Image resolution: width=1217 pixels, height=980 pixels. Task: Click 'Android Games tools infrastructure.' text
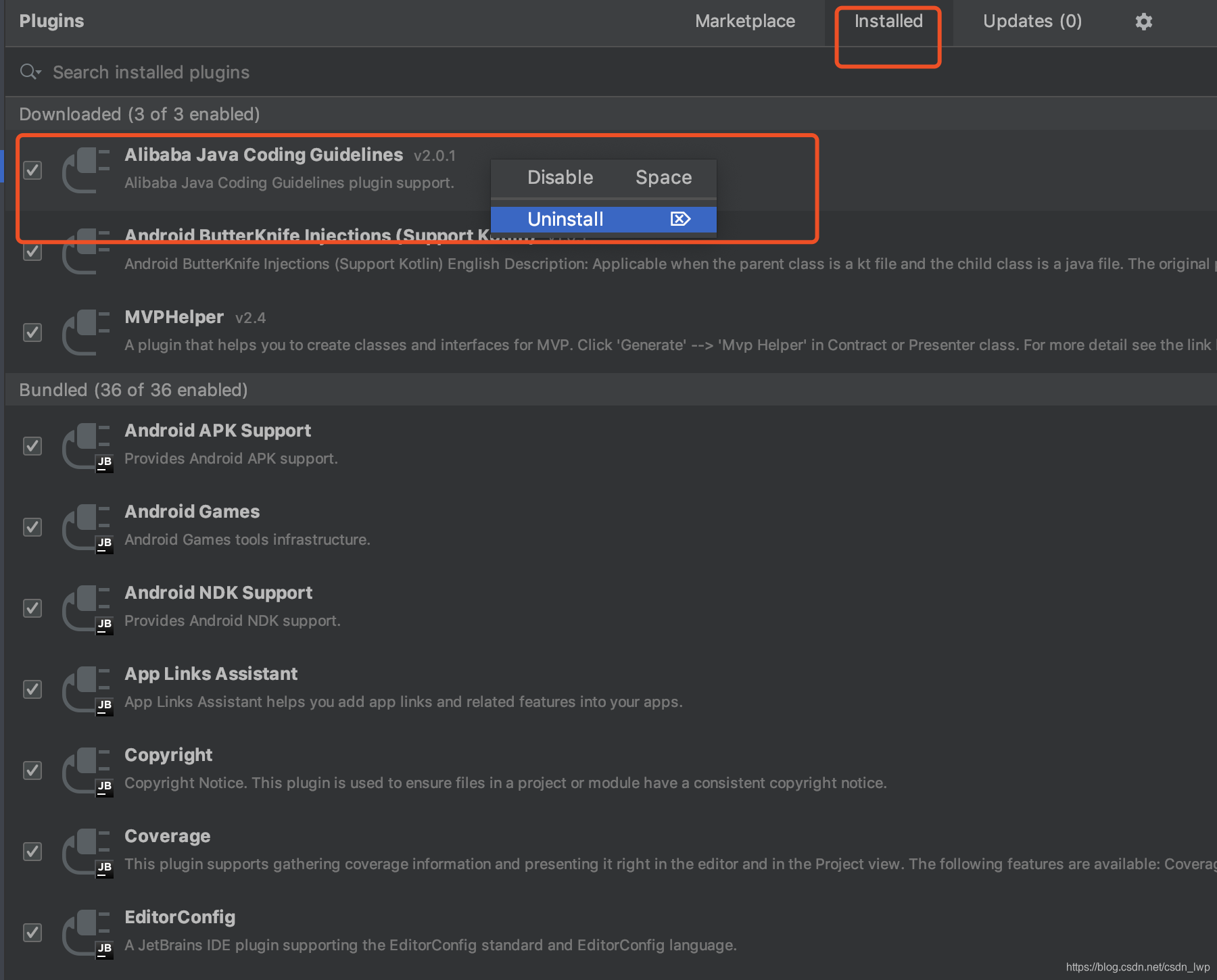coord(247,540)
